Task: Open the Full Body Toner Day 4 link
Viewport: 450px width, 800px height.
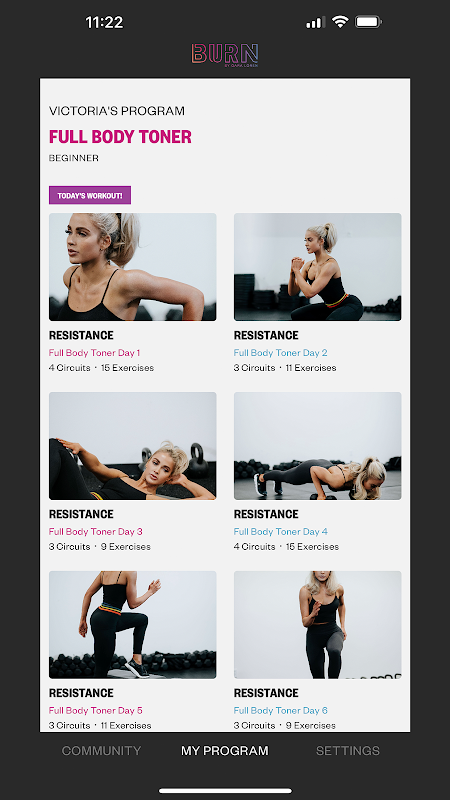Action: tap(281, 532)
